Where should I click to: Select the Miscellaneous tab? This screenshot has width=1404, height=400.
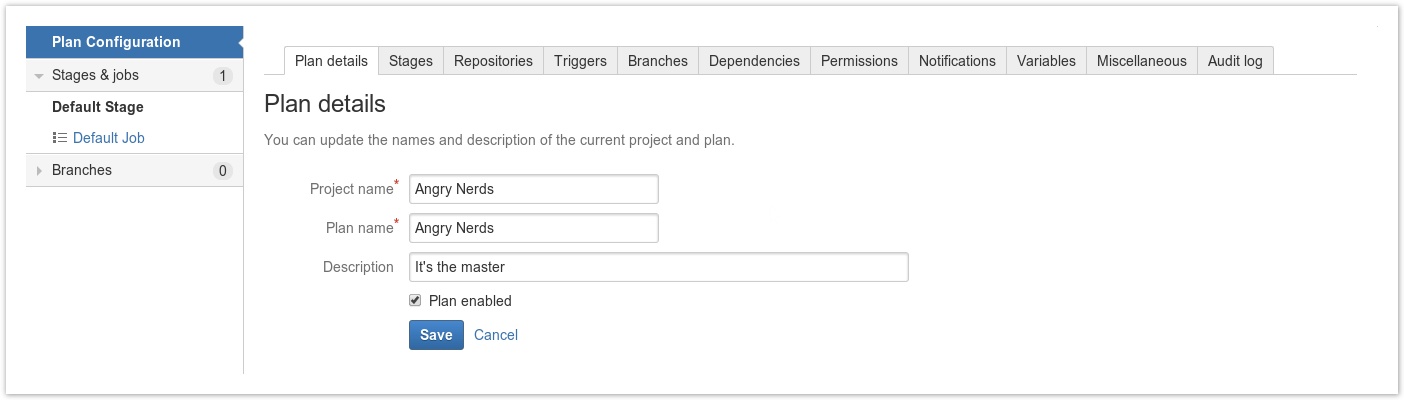point(1141,61)
